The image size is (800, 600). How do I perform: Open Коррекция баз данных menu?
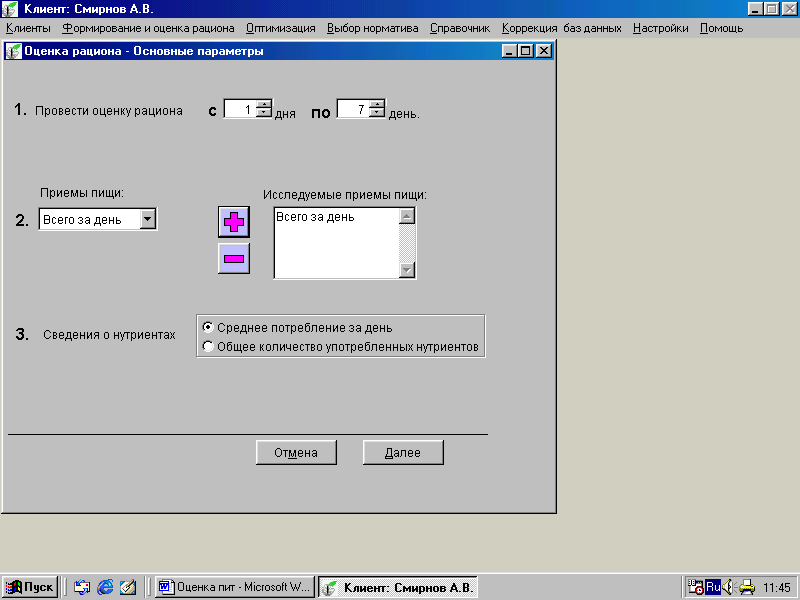(x=562, y=29)
